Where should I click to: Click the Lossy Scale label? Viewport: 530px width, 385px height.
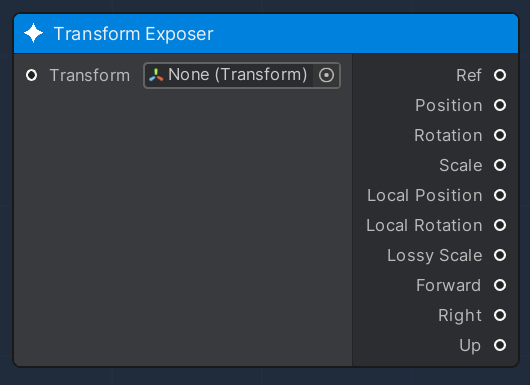click(x=434, y=256)
